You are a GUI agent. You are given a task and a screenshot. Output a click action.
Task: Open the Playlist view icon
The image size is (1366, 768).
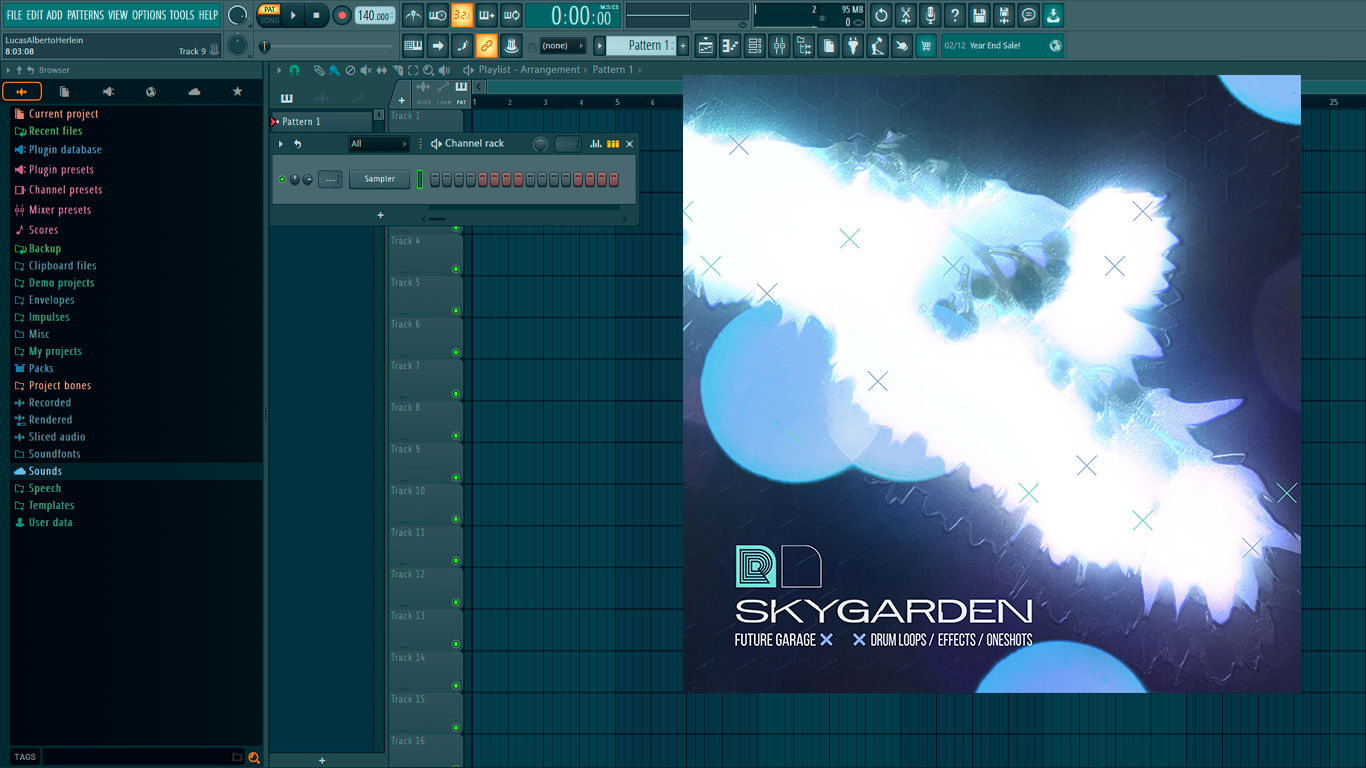point(705,45)
